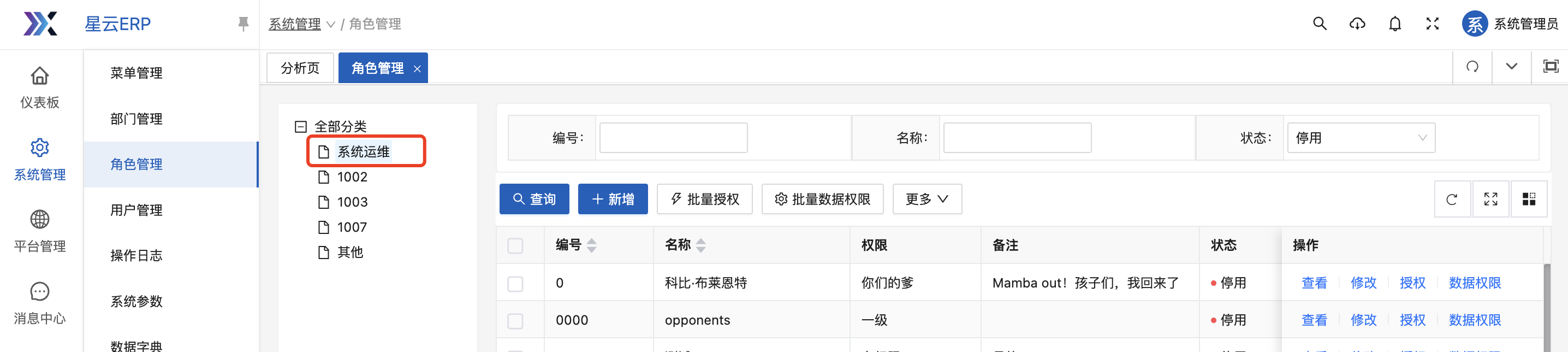Image resolution: width=1568 pixels, height=352 pixels.
Task: Open the 状态 dropdown showing 停用
Action: pos(1361,138)
